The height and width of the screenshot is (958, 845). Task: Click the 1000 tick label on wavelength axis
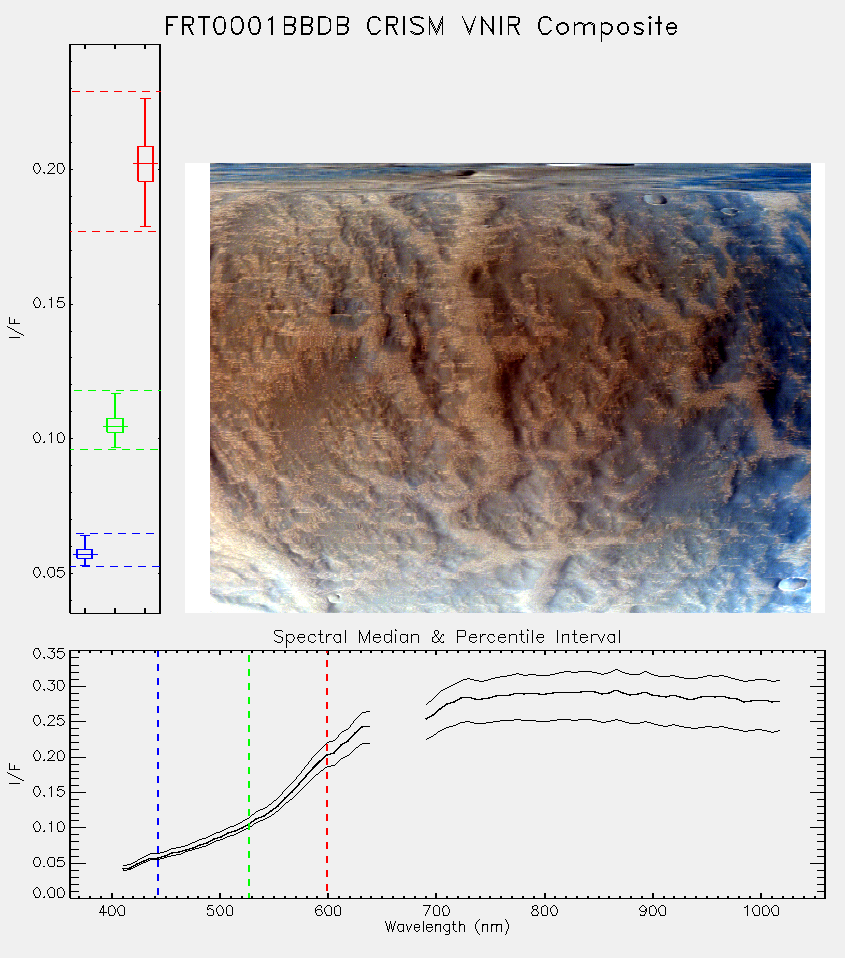pos(761,911)
